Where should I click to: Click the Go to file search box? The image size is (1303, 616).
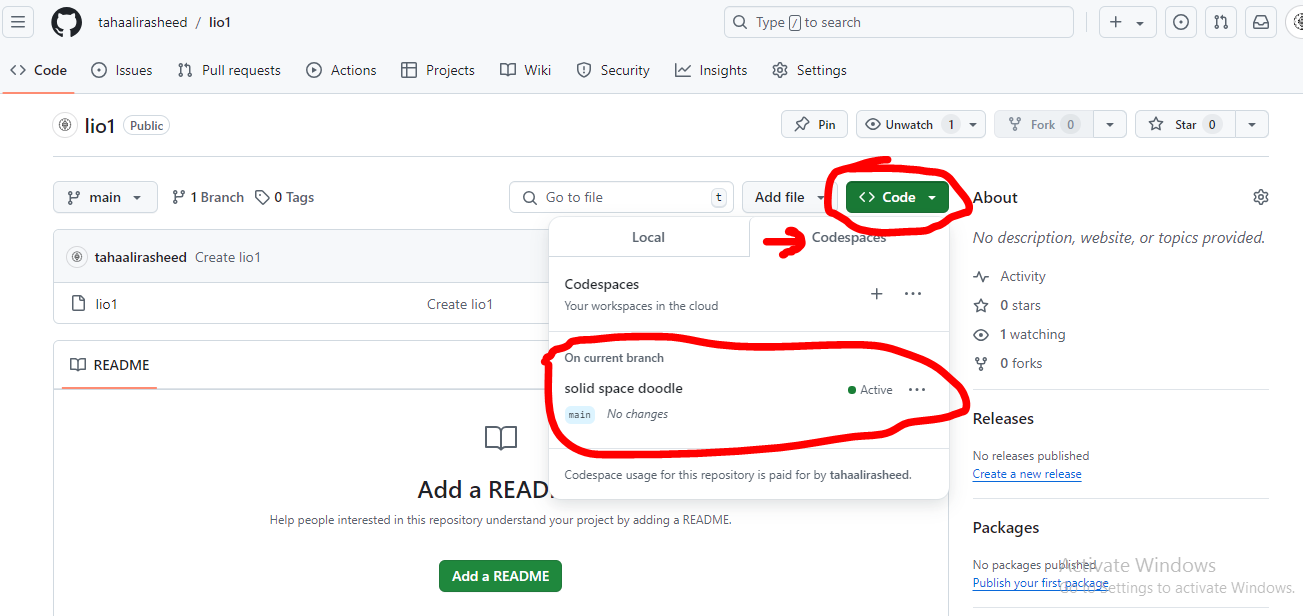(621, 197)
